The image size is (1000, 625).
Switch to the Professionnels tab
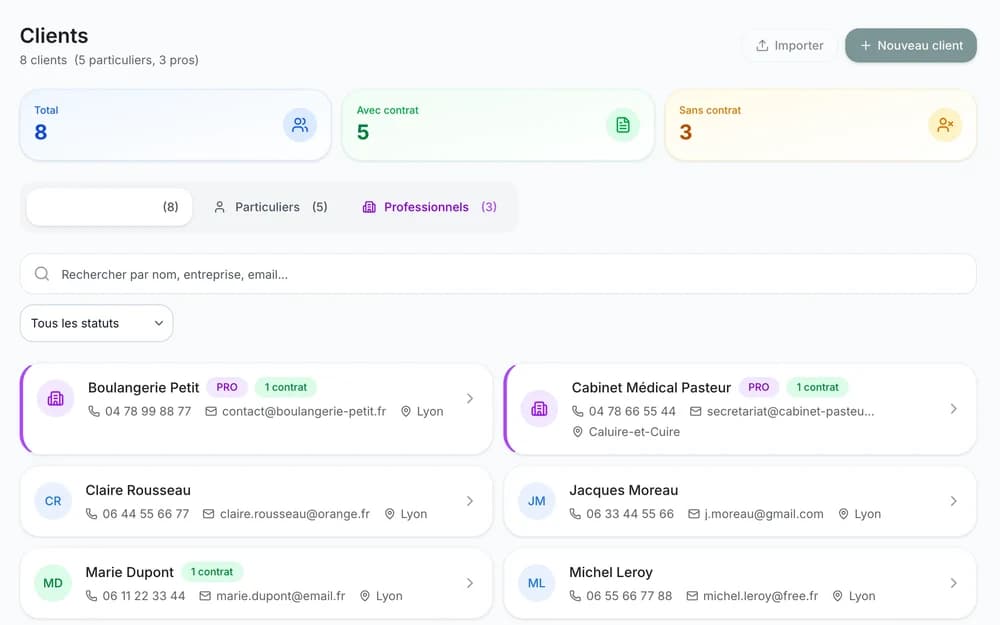tap(429, 207)
